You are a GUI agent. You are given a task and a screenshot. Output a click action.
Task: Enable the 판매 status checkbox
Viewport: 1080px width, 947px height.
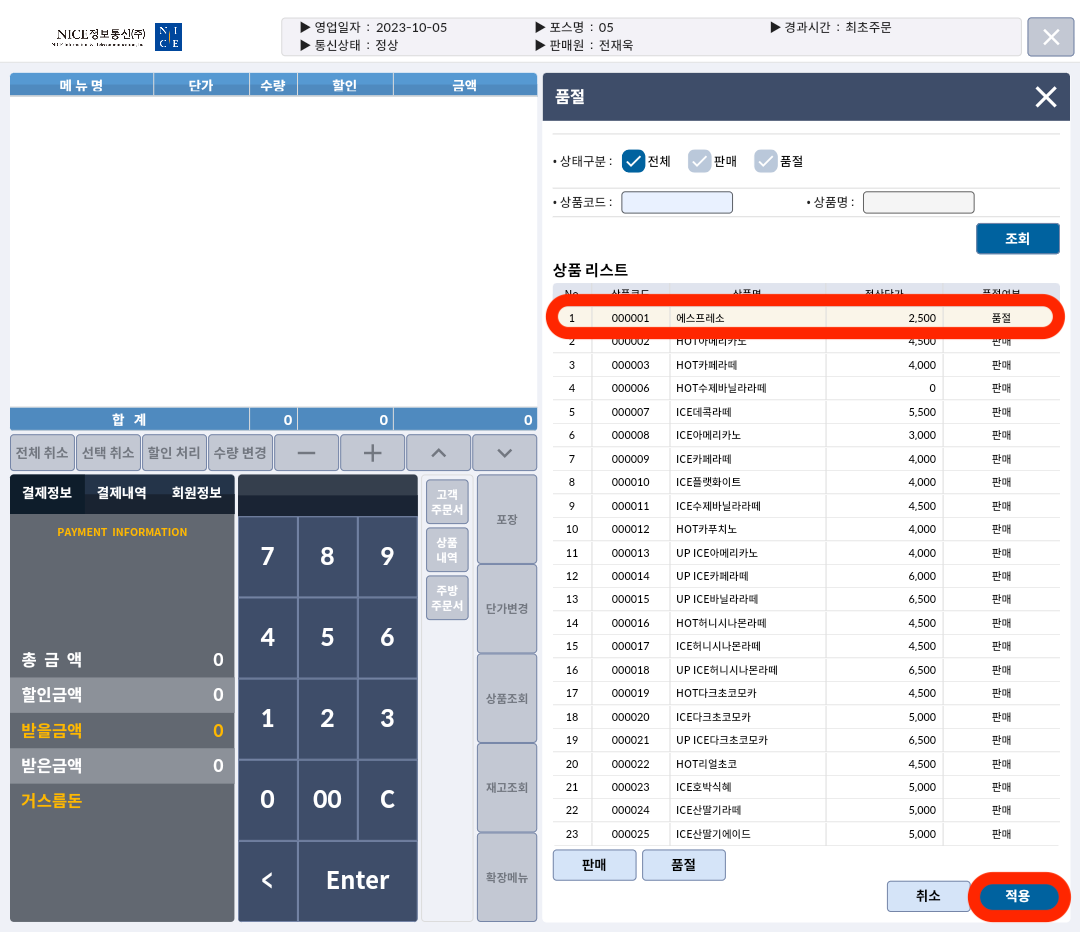click(x=699, y=161)
